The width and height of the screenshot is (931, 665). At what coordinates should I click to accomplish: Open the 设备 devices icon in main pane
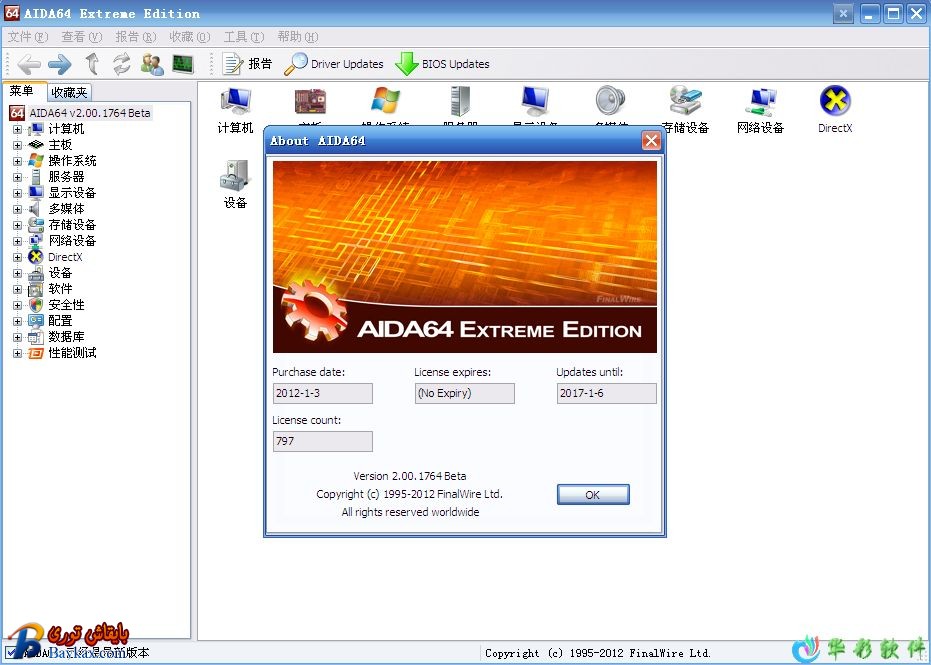235,185
